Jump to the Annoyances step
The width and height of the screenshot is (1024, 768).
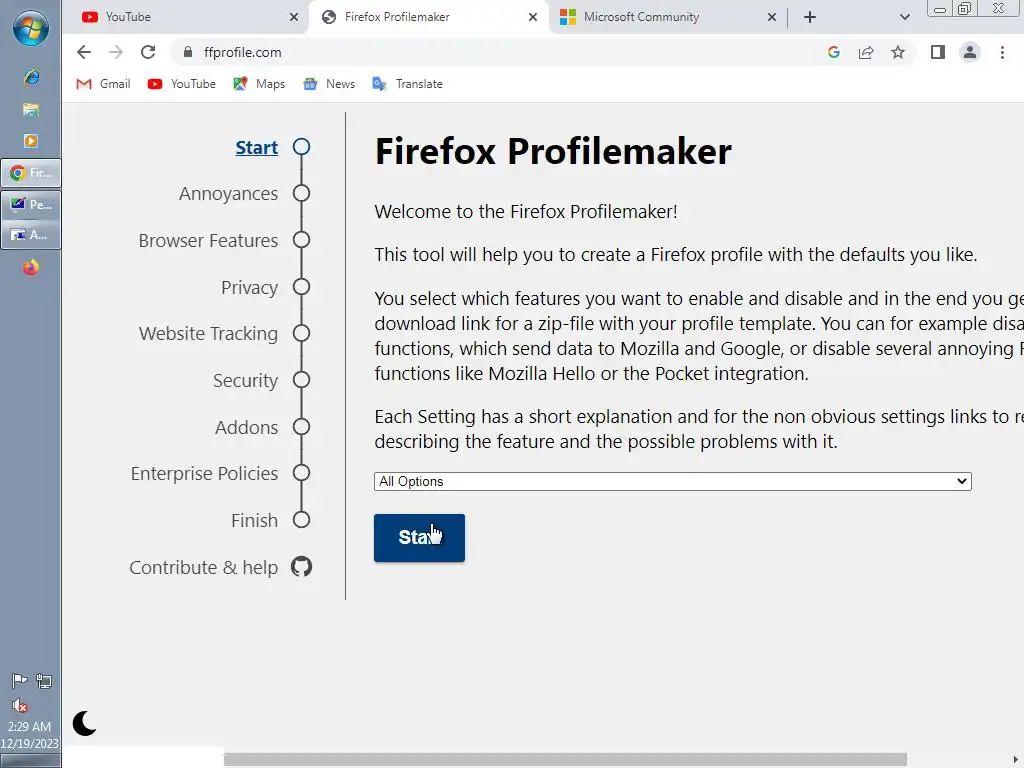click(229, 194)
